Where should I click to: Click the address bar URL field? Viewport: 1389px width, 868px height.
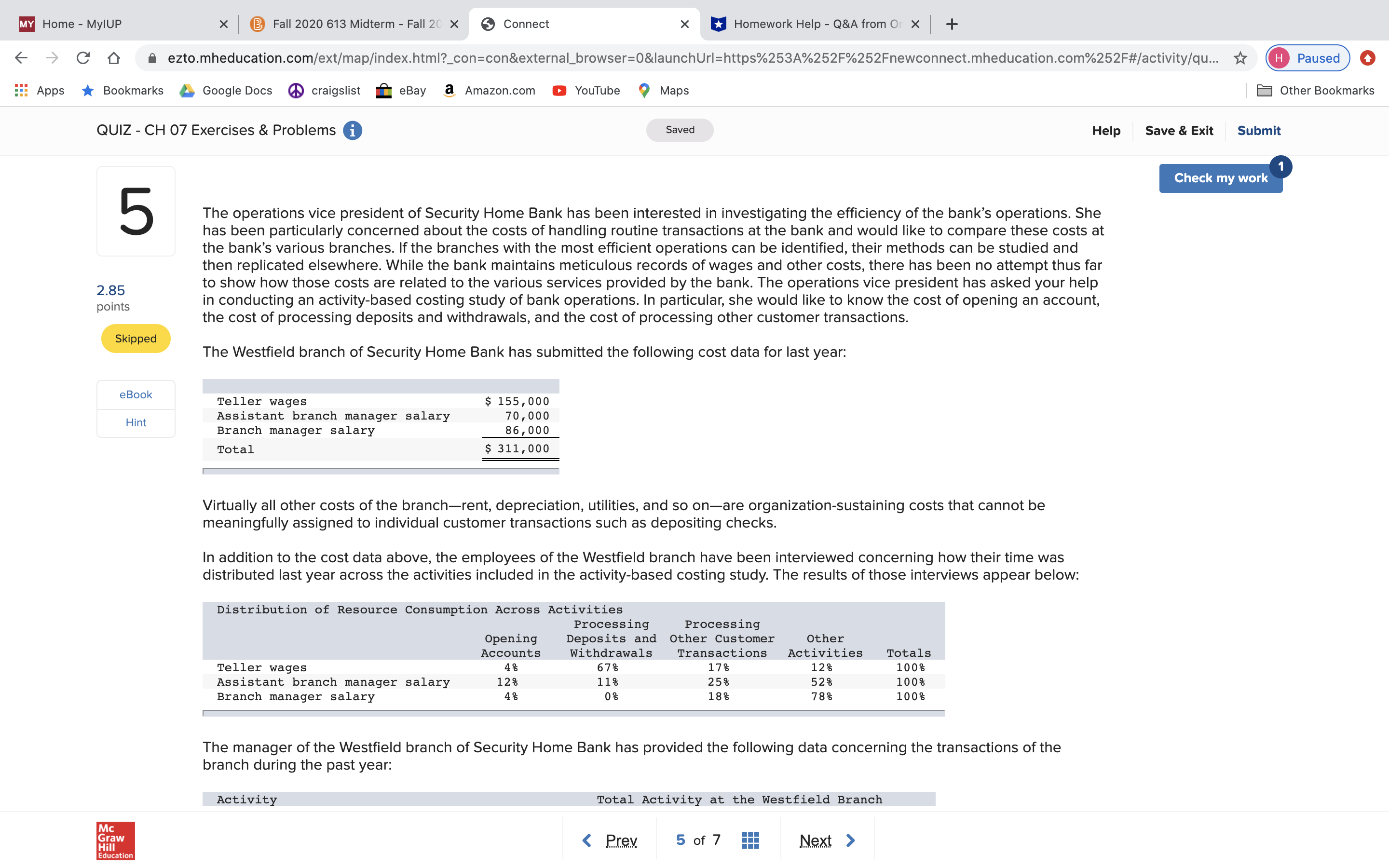pos(689,58)
